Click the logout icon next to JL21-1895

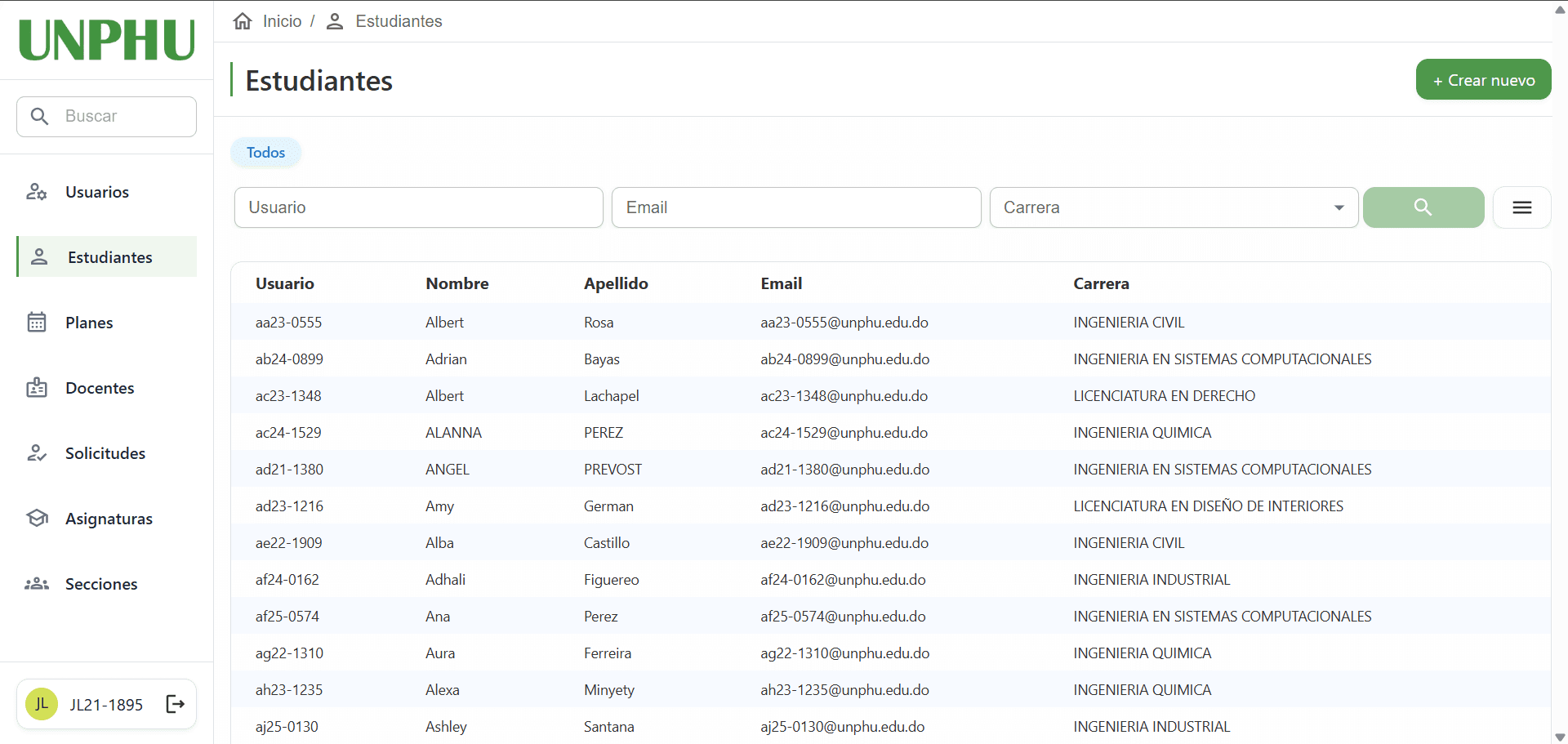tap(176, 704)
